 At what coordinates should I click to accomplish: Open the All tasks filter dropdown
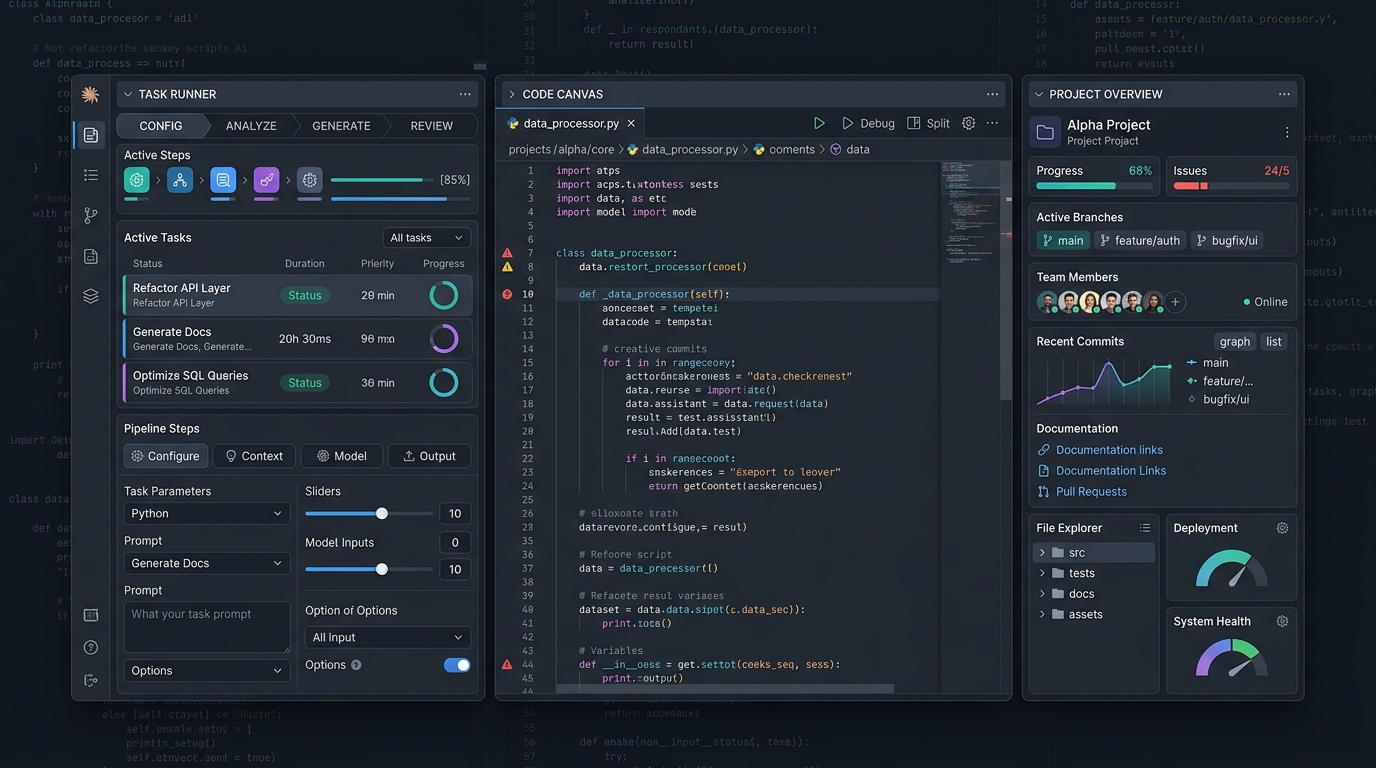(427, 237)
